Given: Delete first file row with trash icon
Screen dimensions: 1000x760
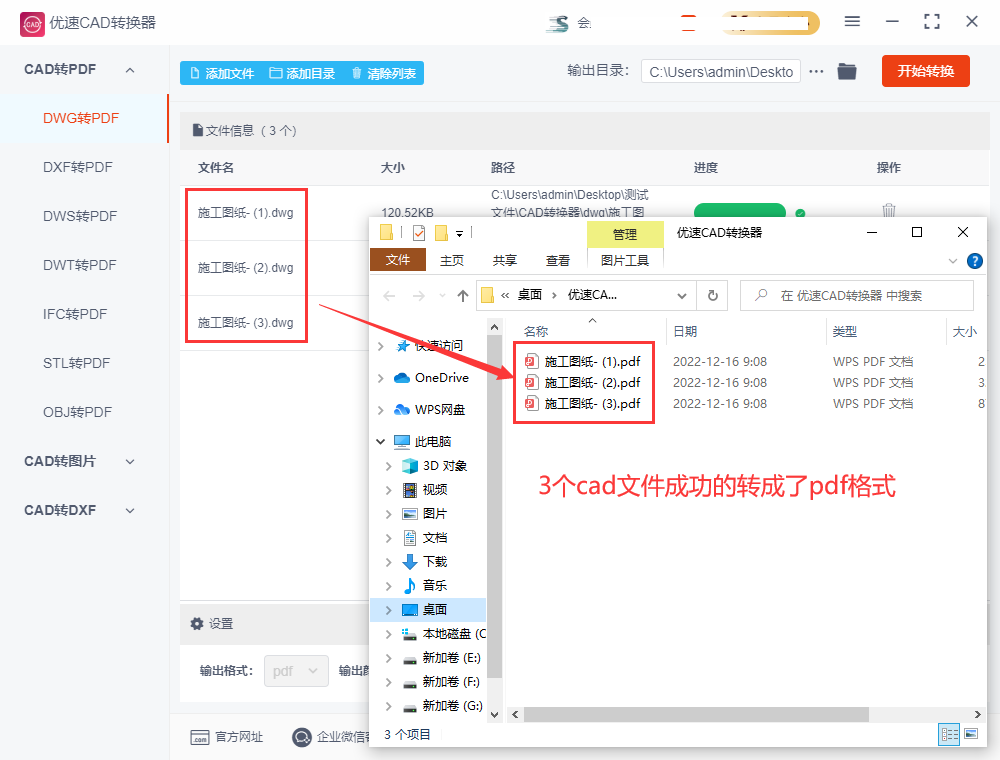Looking at the screenshot, I should point(888,210).
